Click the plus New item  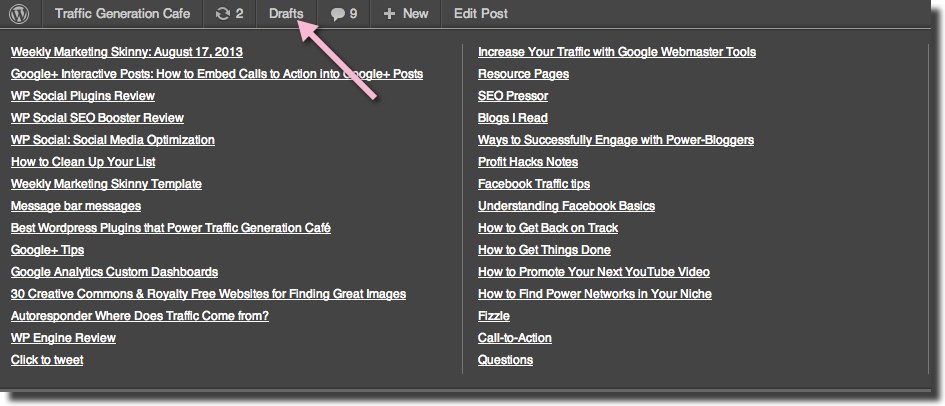[x=406, y=13]
